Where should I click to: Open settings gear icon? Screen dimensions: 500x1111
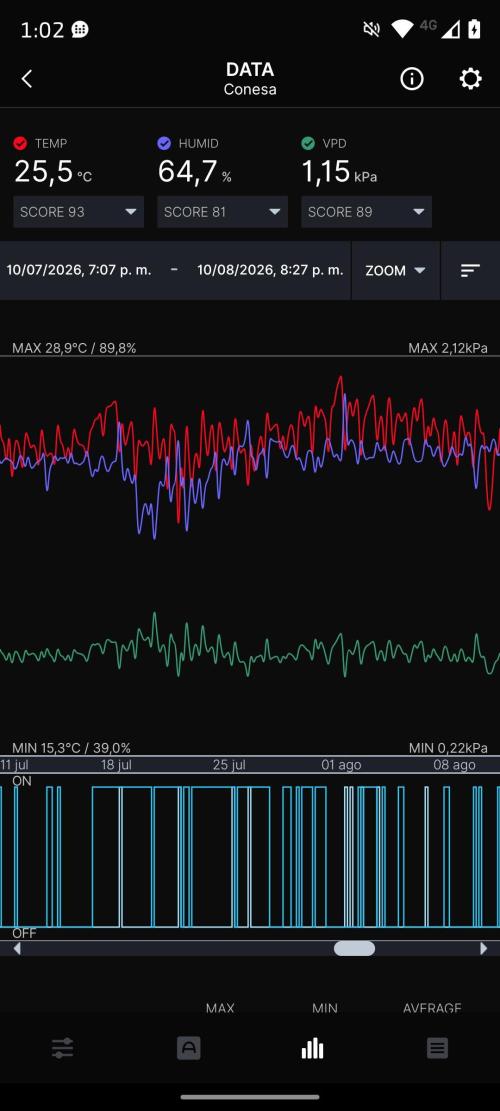(470, 79)
